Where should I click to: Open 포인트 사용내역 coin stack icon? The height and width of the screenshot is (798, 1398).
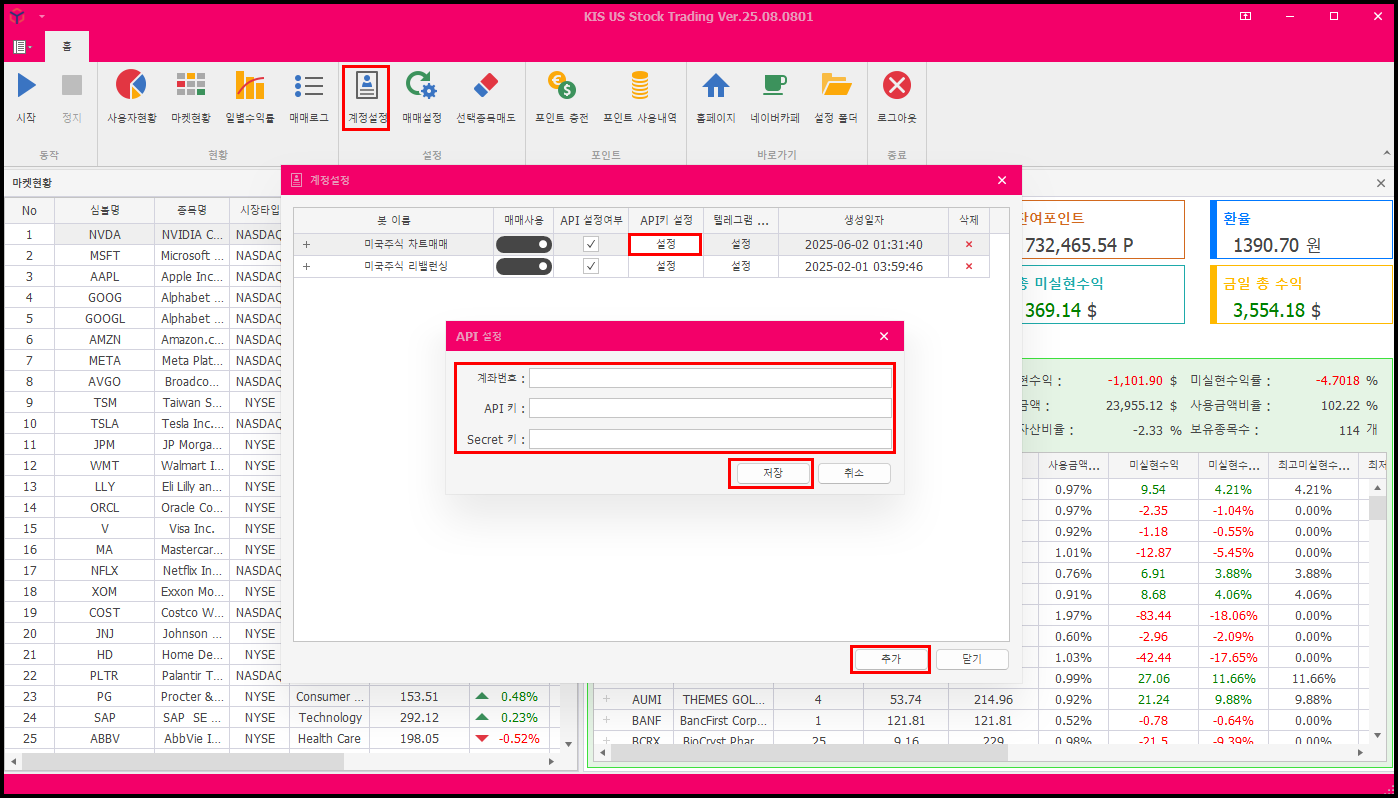point(639,86)
